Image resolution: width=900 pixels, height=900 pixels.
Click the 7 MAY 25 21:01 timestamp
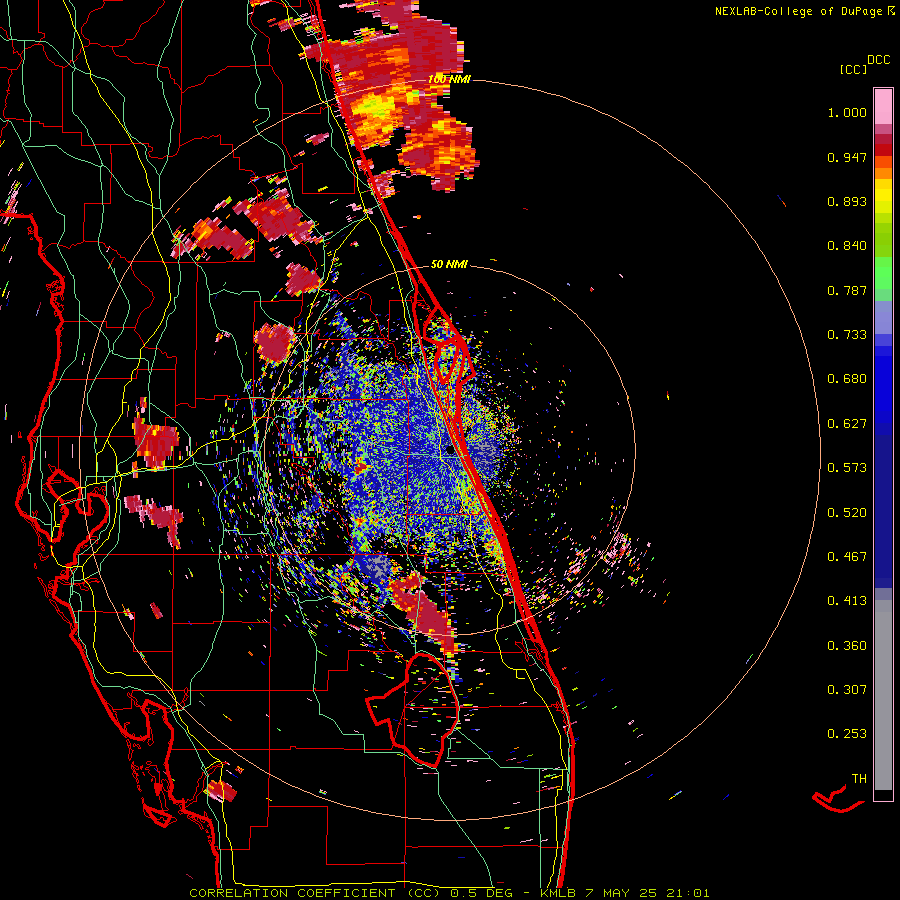(647, 893)
